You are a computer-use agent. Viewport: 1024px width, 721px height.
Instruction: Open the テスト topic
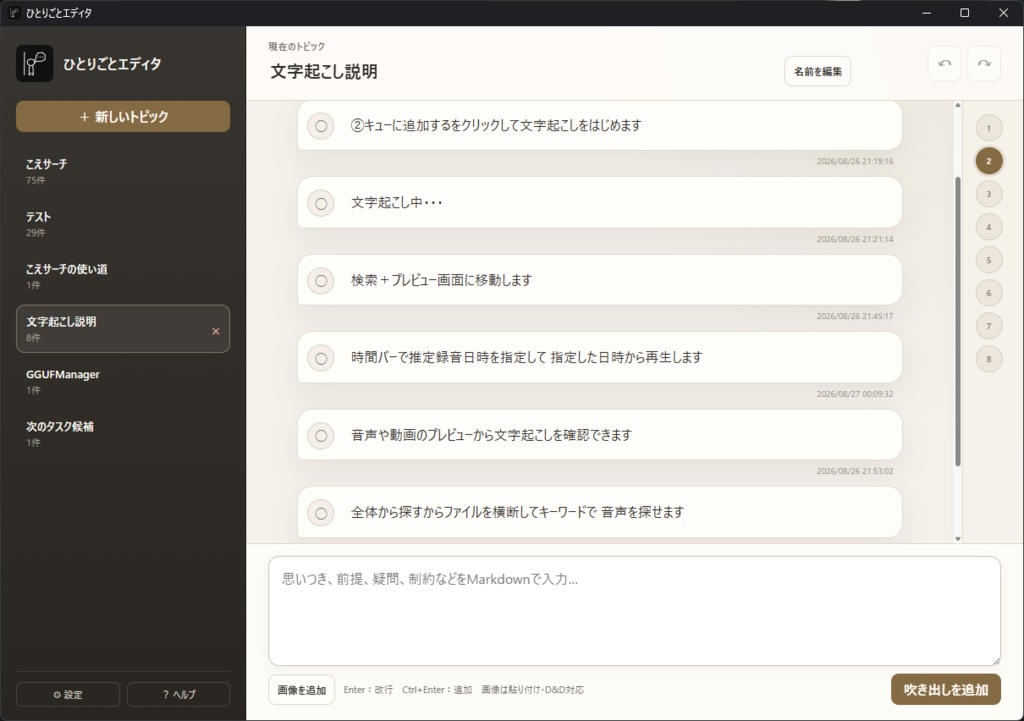pyautogui.click(x=123, y=224)
